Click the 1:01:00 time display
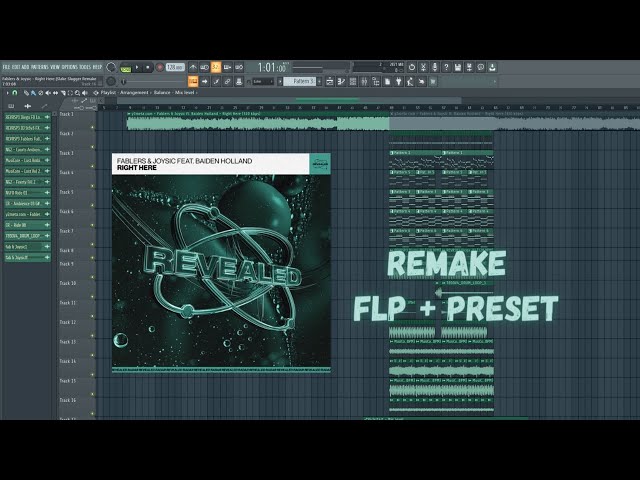 (272, 67)
